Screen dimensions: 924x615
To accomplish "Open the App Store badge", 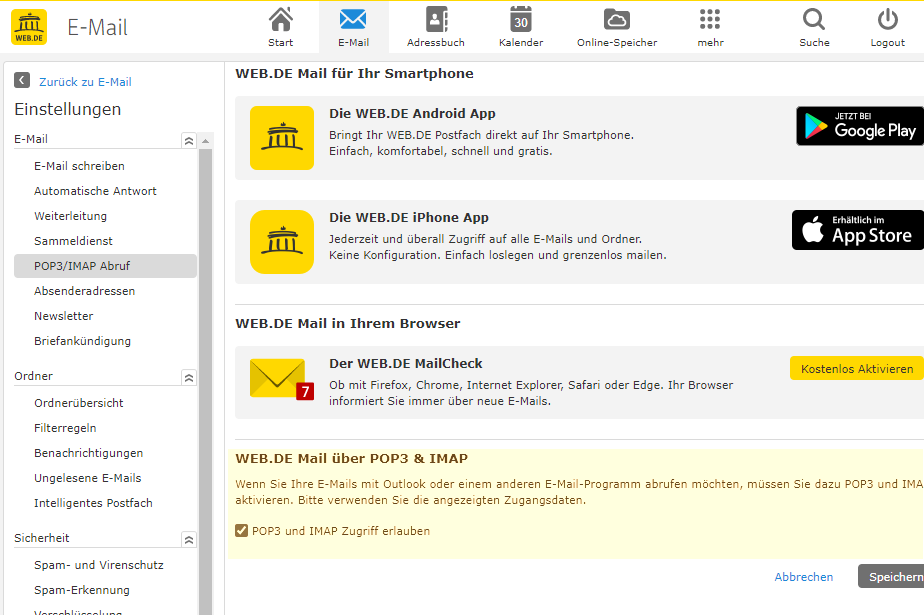I will (x=858, y=230).
